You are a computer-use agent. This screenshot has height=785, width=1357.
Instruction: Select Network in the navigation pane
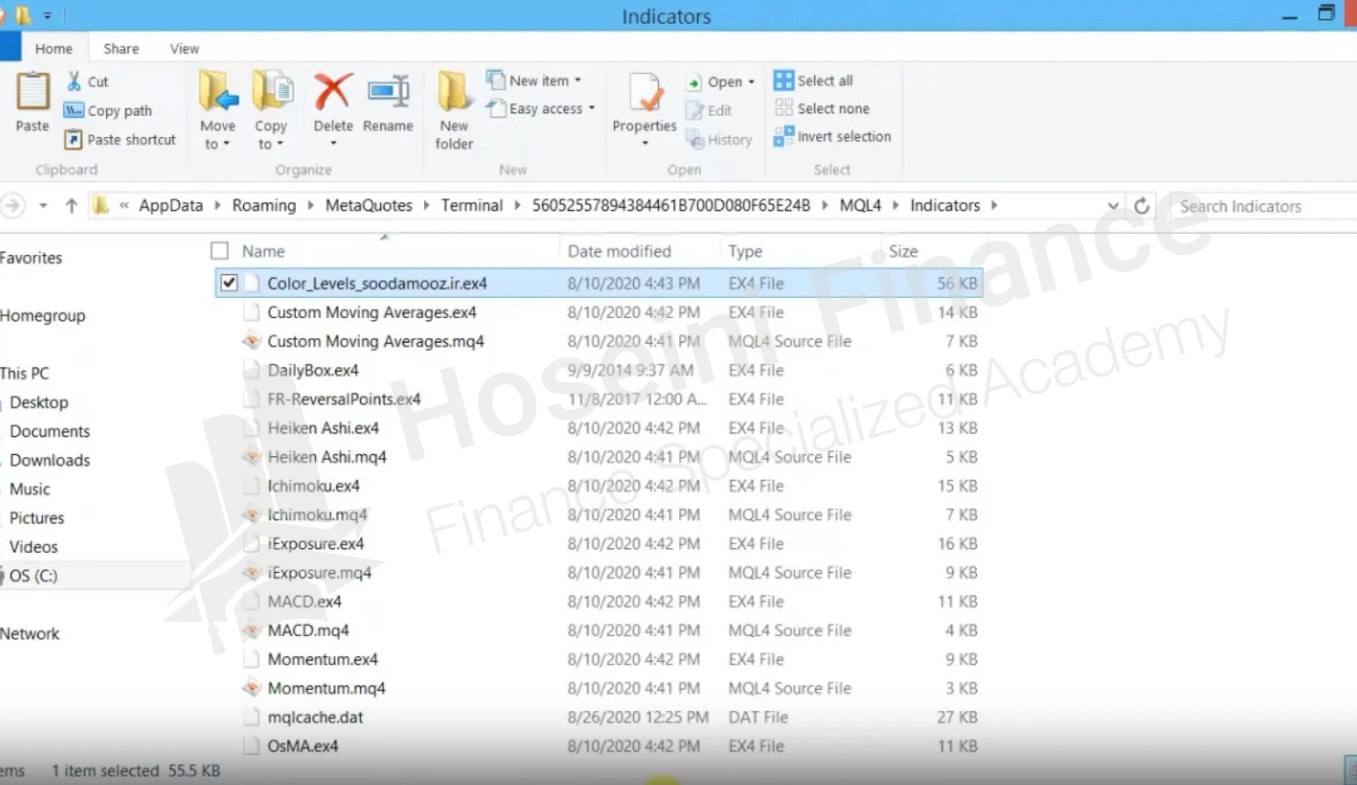pos(30,633)
